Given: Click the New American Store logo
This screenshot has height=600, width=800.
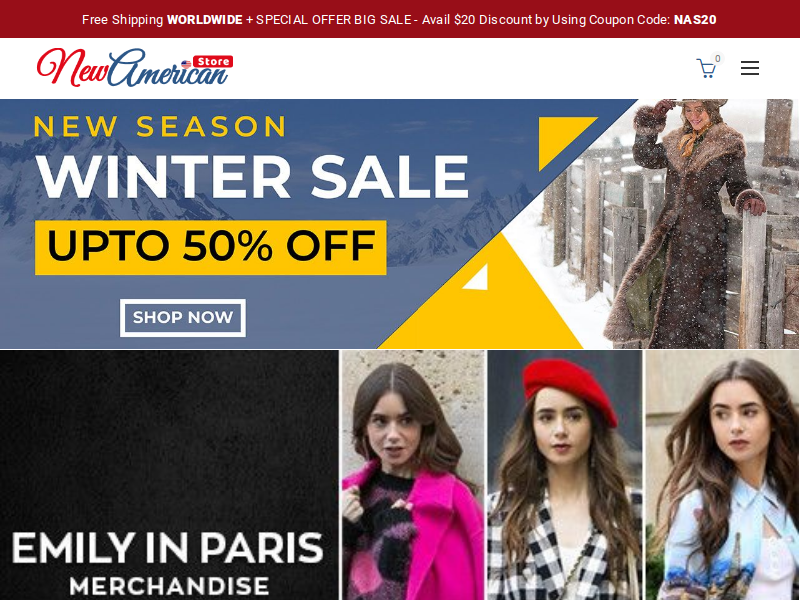Looking at the screenshot, I should coord(135,67).
